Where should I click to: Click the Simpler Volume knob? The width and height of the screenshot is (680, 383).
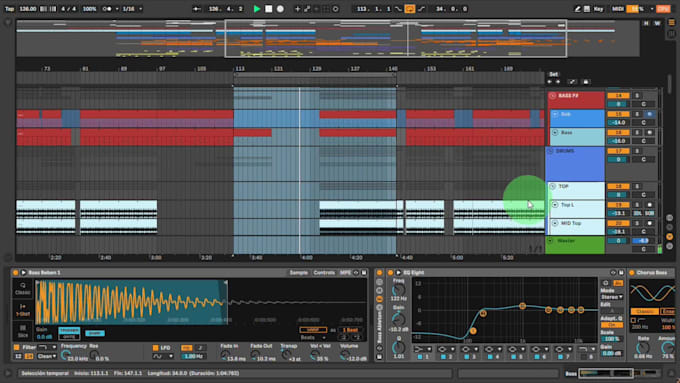point(345,355)
